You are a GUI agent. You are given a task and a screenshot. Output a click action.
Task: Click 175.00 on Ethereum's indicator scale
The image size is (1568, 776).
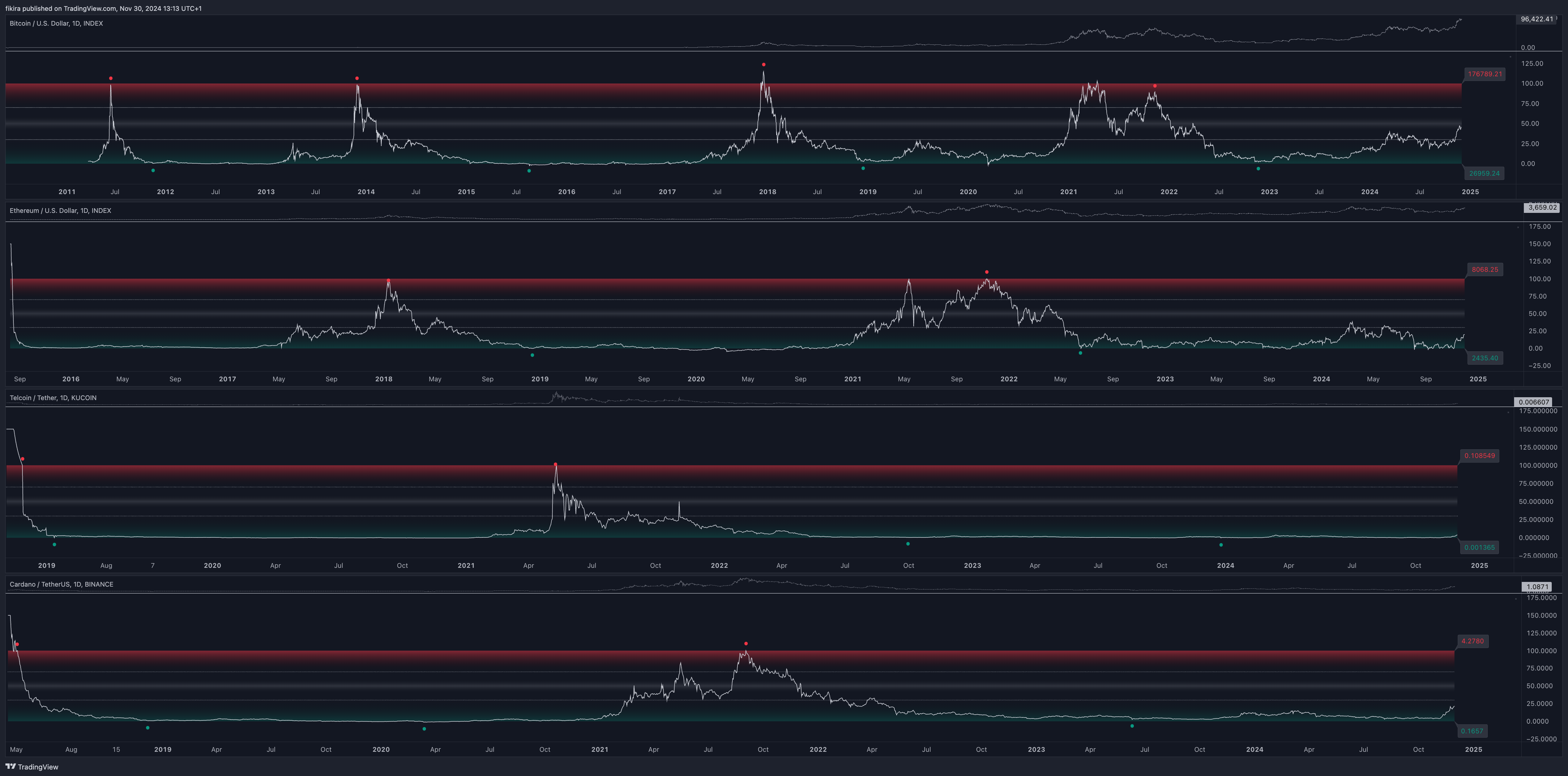[1540, 226]
